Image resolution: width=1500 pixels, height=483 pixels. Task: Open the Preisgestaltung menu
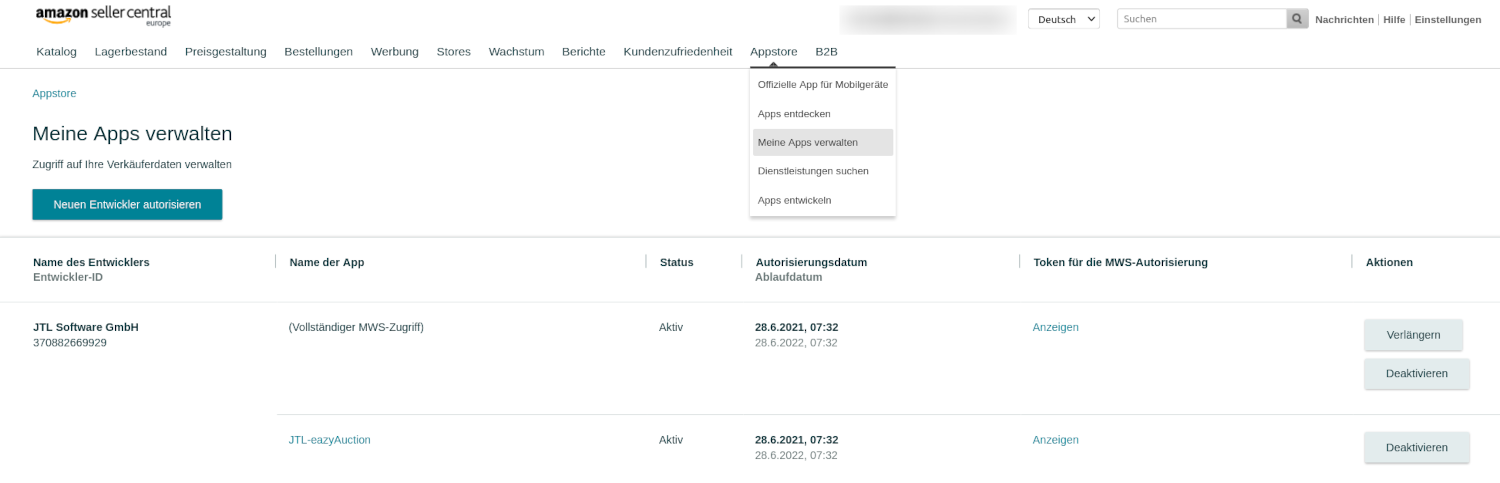(x=226, y=52)
